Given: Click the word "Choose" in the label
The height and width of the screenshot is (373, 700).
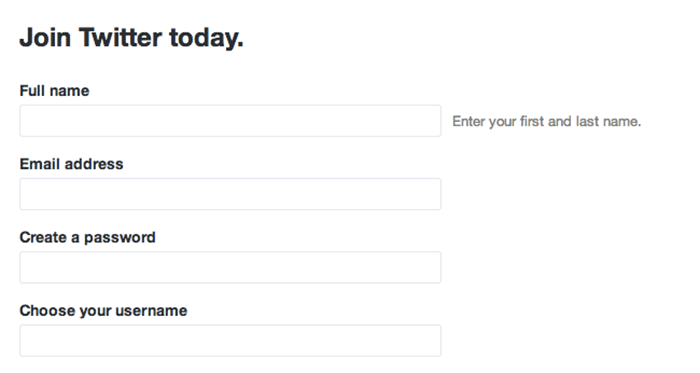Looking at the screenshot, I should tap(47, 311).
